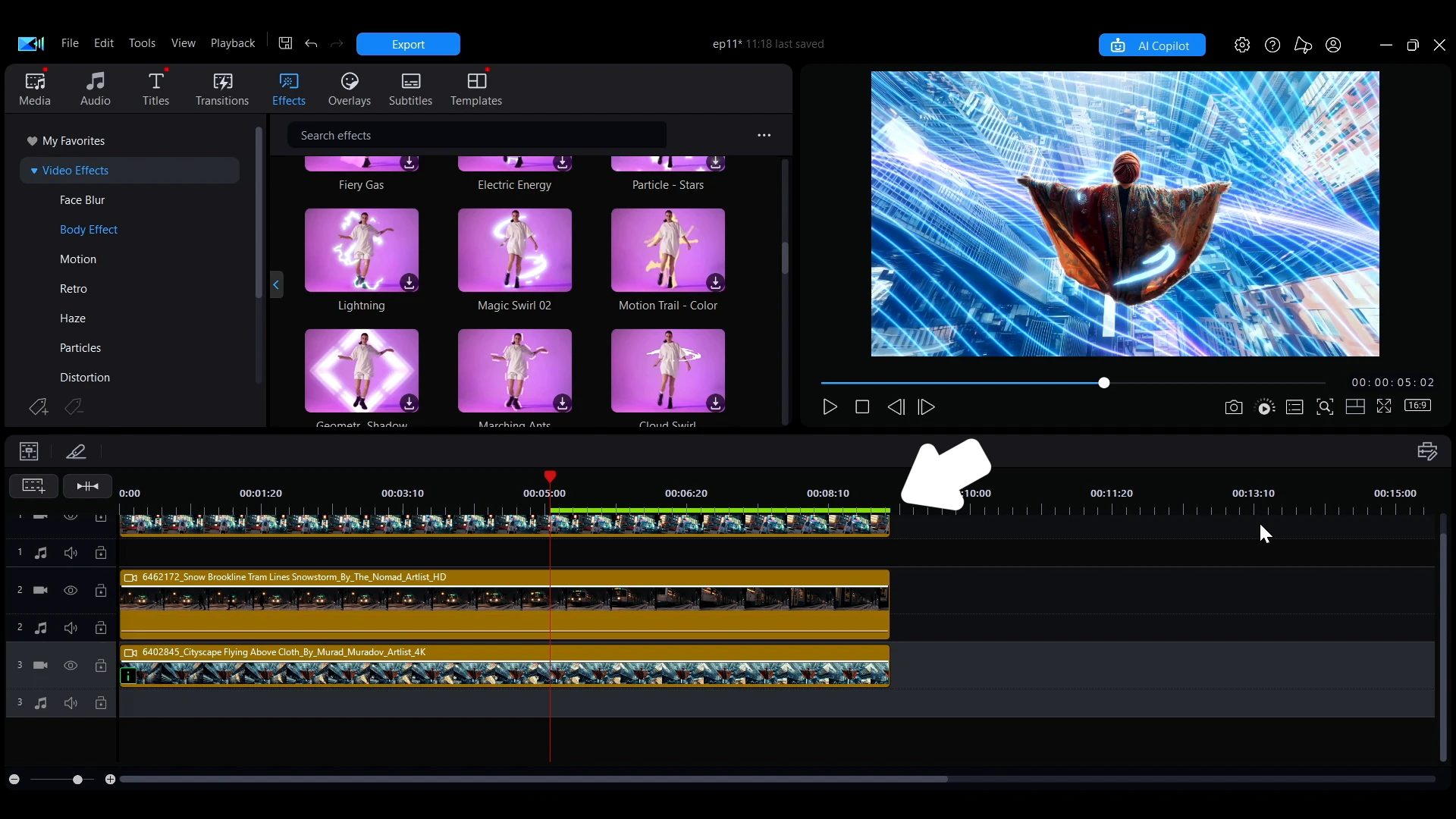The width and height of the screenshot is (1456, 819).
Task: Lock audio track 3
Action: pos(101,703)
